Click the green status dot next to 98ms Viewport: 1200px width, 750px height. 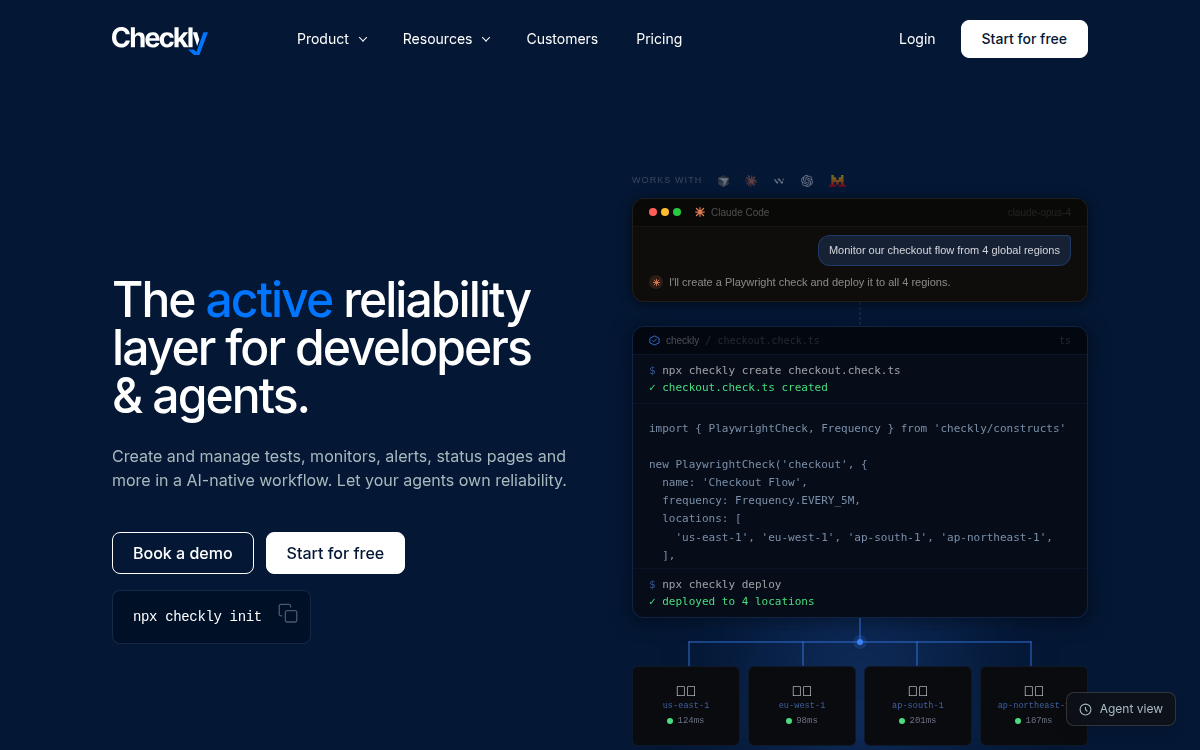pos(789,720)
